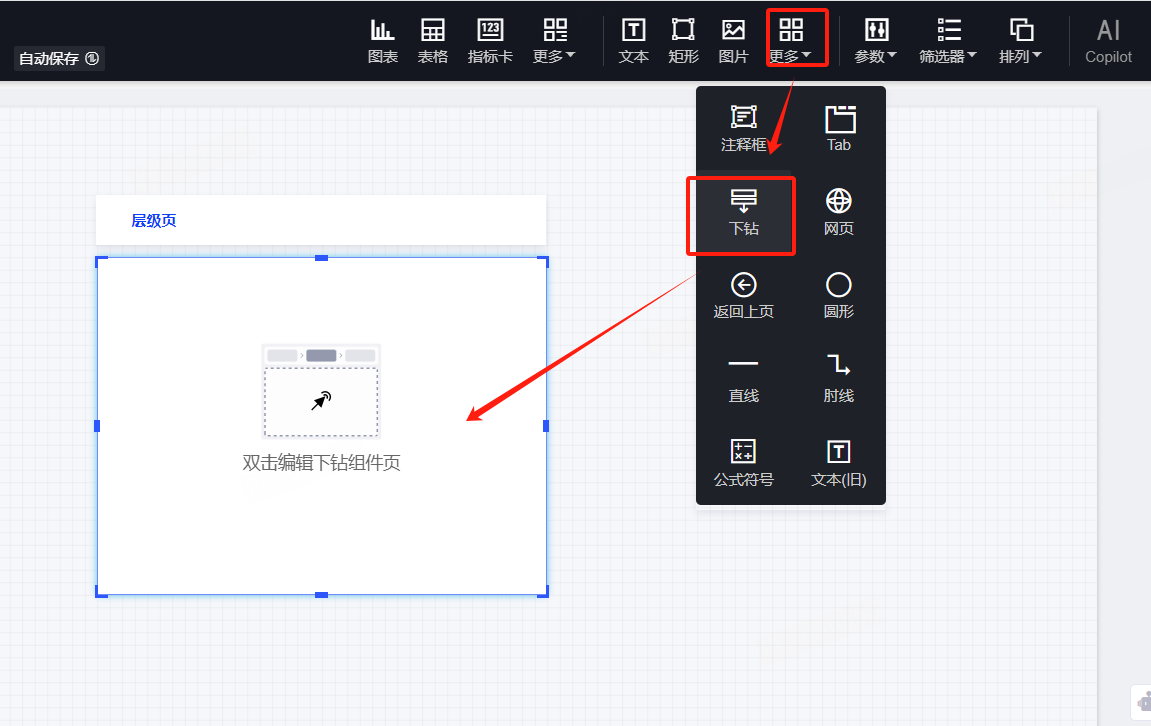
Task: Click the 图表 chart icon
Action: (x=382, y=39)
